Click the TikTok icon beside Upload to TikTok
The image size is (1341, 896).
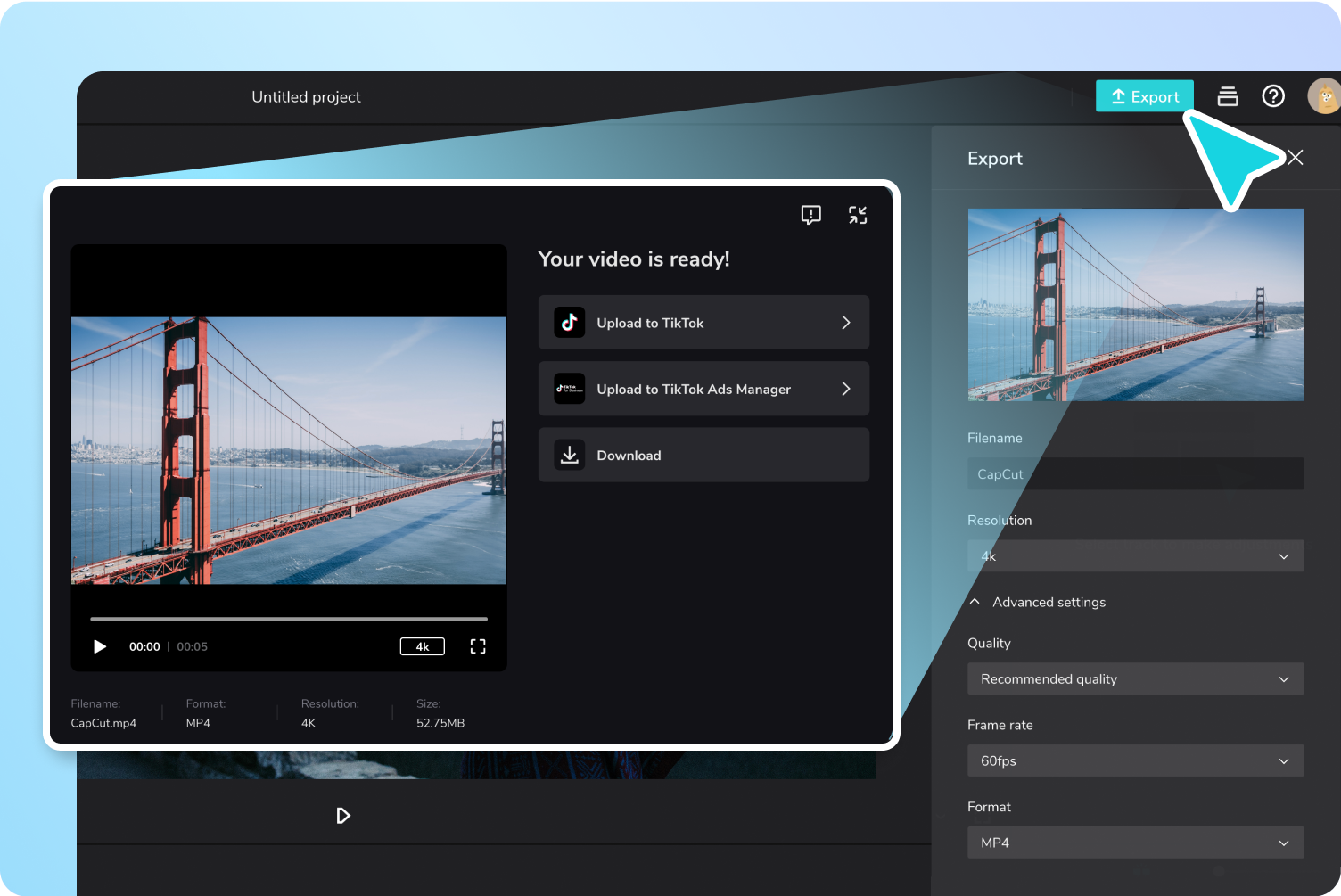point(569,322)
